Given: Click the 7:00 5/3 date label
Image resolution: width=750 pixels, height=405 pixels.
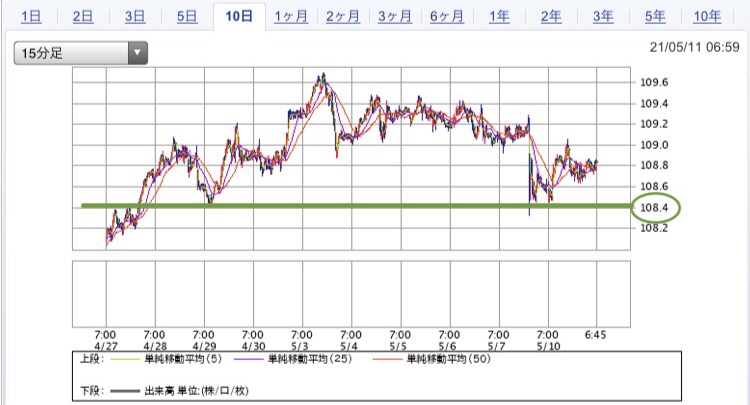Looking at the screenshot, I should (x=302, y=340).
